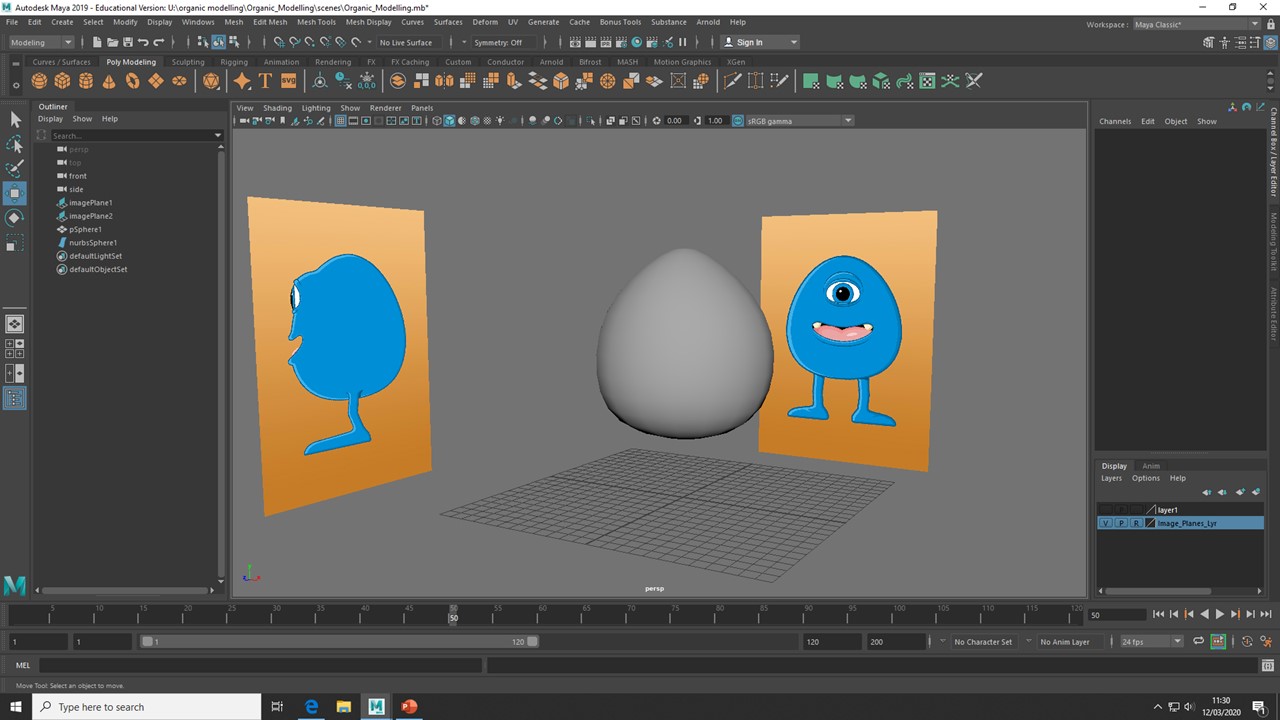
Task: Open the Mesh menu in the menu bar
Action: pyautogui.click(x=233, y=21)
